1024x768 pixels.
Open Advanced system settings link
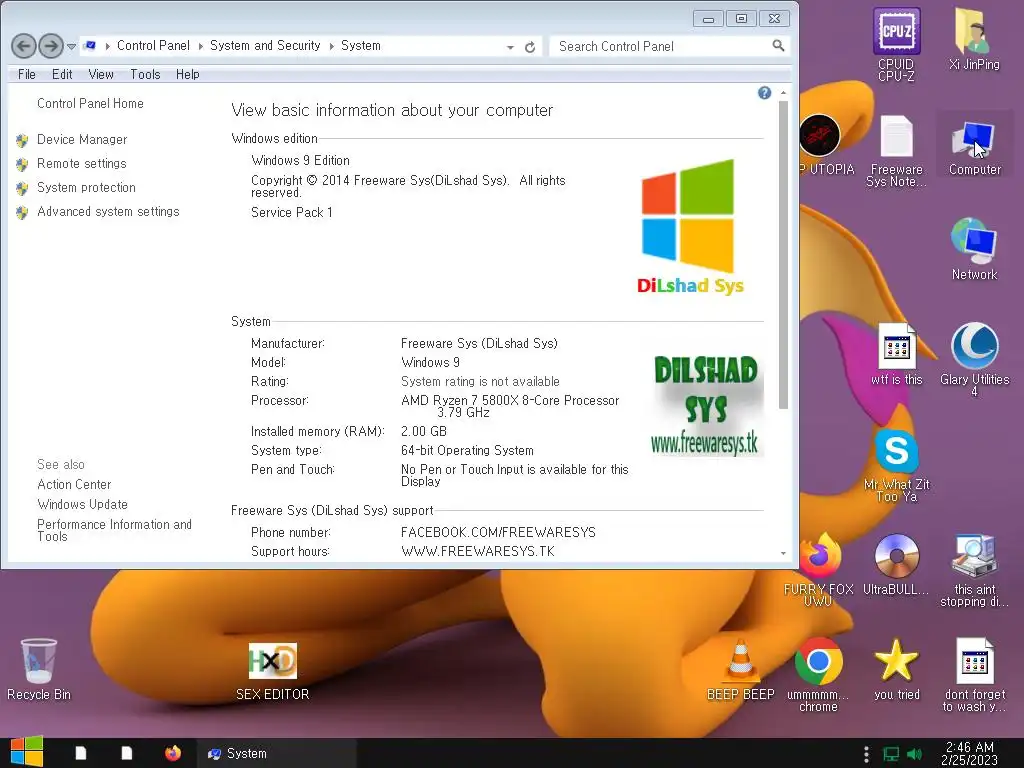pyautogui.click(x=108, y=212)
